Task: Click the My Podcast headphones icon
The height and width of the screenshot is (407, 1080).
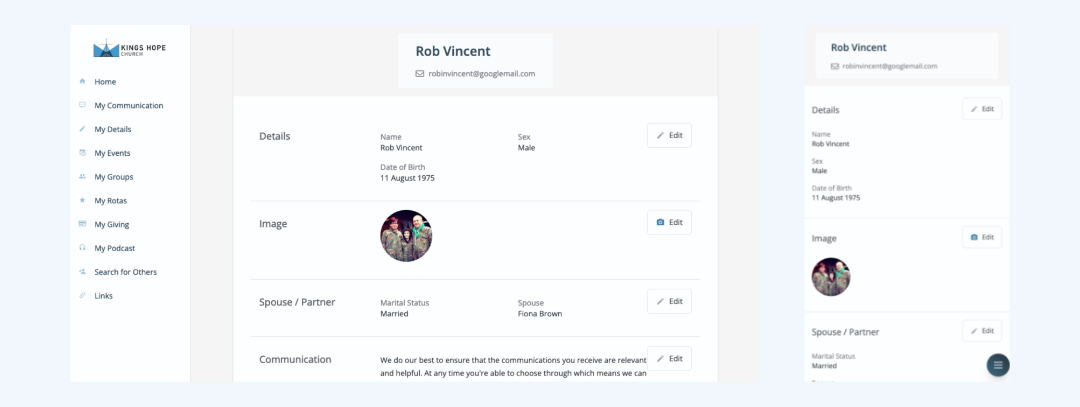Action: [83, 248]
